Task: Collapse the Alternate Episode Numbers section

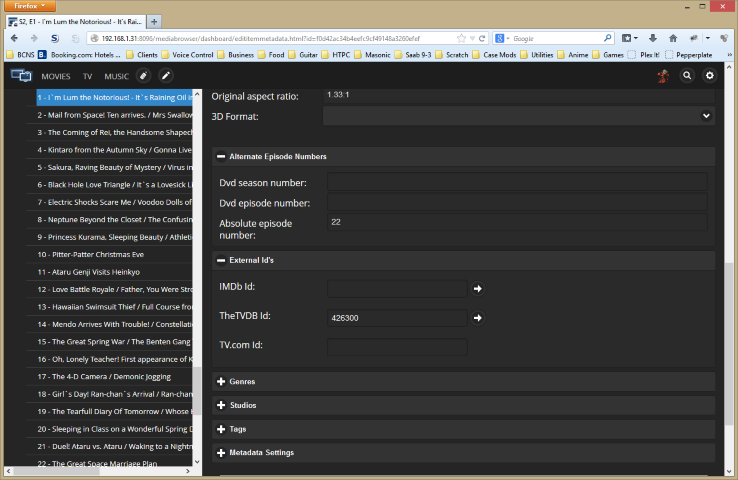Action: click(220, 157)
